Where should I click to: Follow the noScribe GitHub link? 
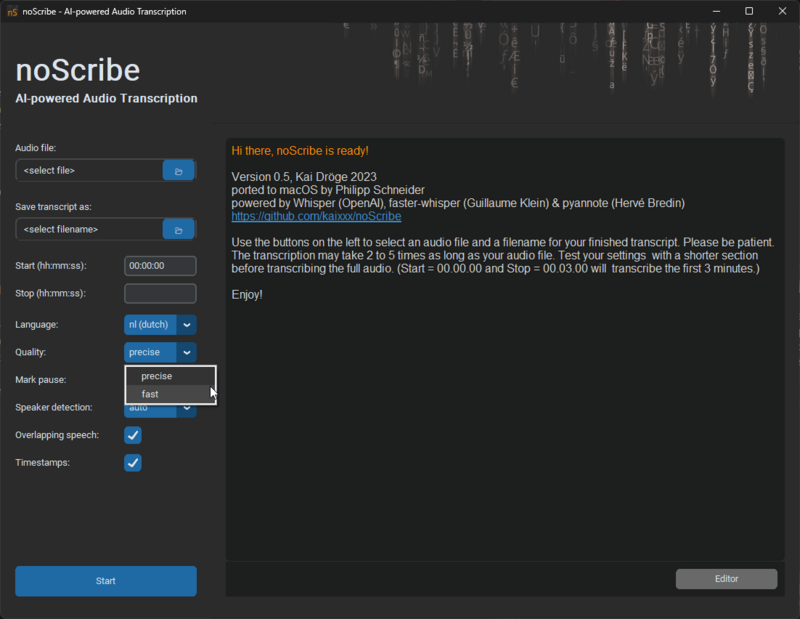point(316,215)
